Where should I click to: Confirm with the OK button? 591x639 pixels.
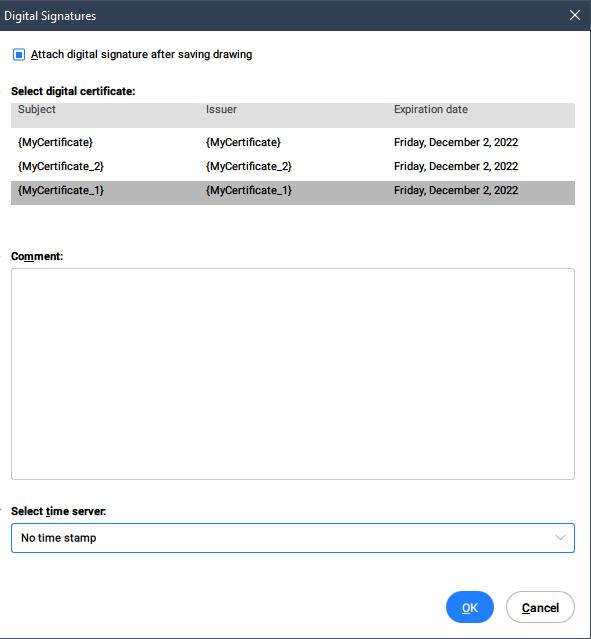[x=470, y=607]
